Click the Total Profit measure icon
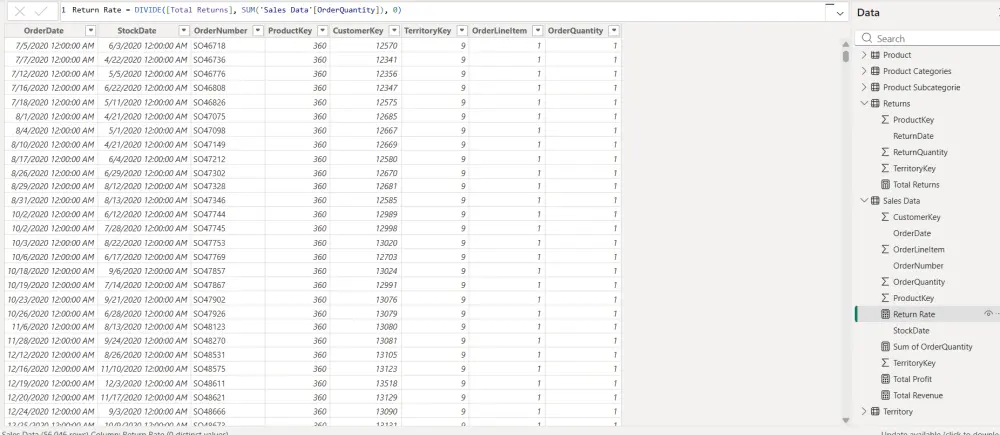The image size is (1000, 435). pos(885,379)
